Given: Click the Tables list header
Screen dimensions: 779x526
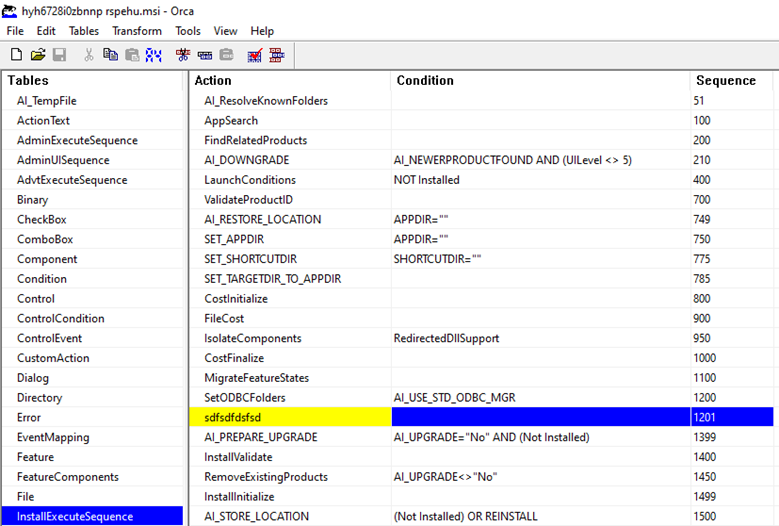Looking at the screenshot, I should coord(93,80).
